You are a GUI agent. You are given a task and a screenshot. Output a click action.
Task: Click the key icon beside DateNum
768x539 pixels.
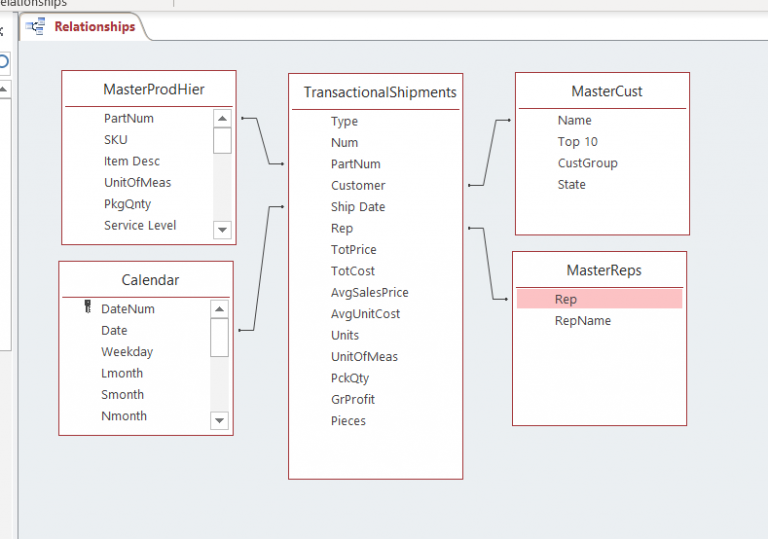(x=88, y=309)
